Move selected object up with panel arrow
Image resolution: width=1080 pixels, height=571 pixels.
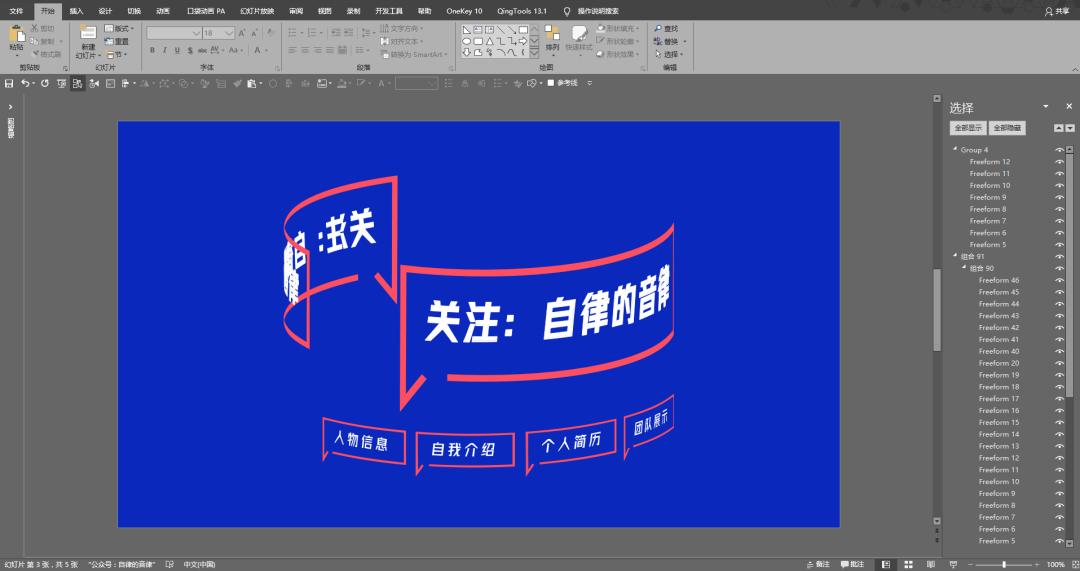1059,128
